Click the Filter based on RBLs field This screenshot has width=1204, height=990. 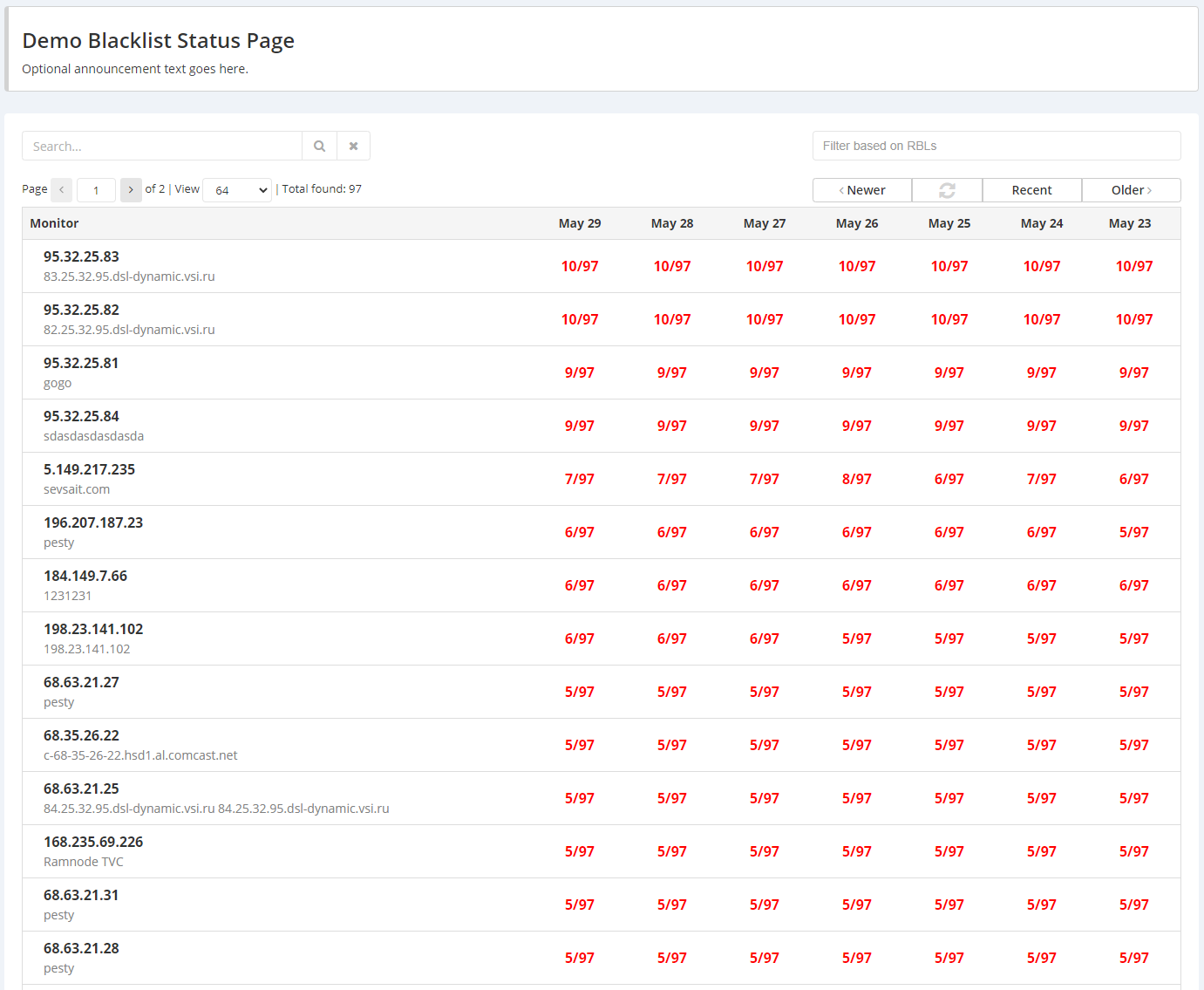coord(996,146)
